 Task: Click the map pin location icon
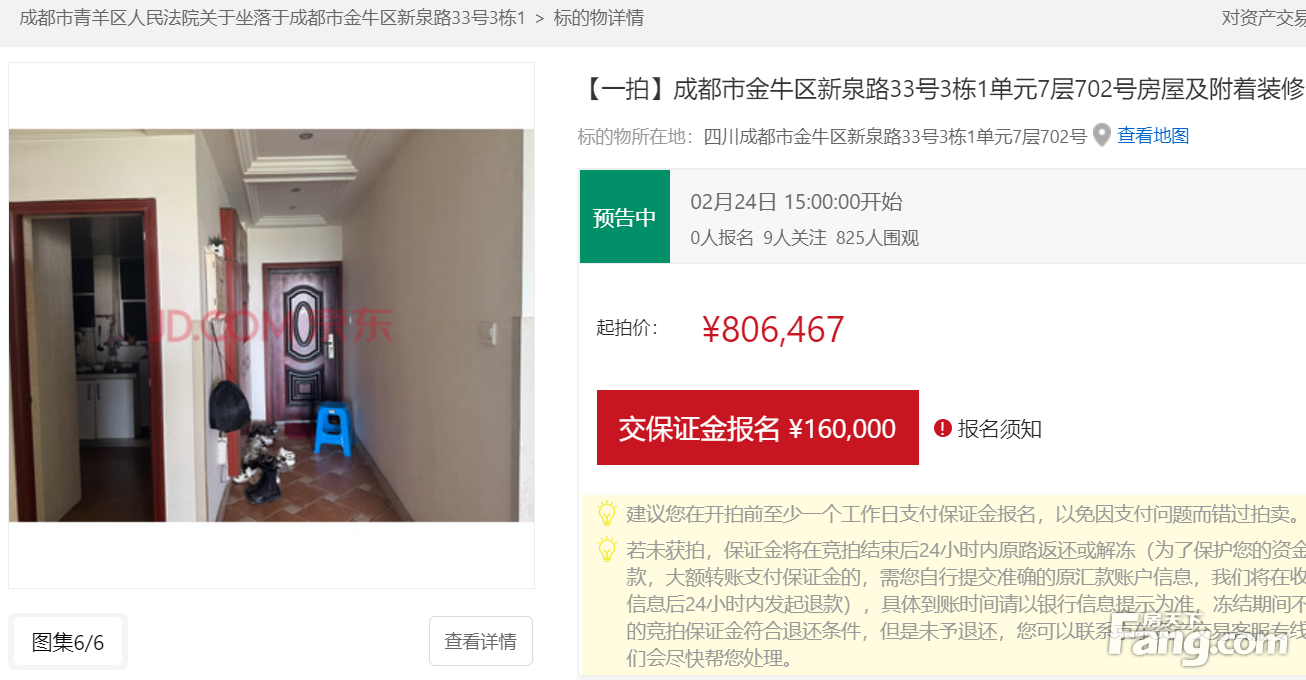click(x=1101, y=136)
